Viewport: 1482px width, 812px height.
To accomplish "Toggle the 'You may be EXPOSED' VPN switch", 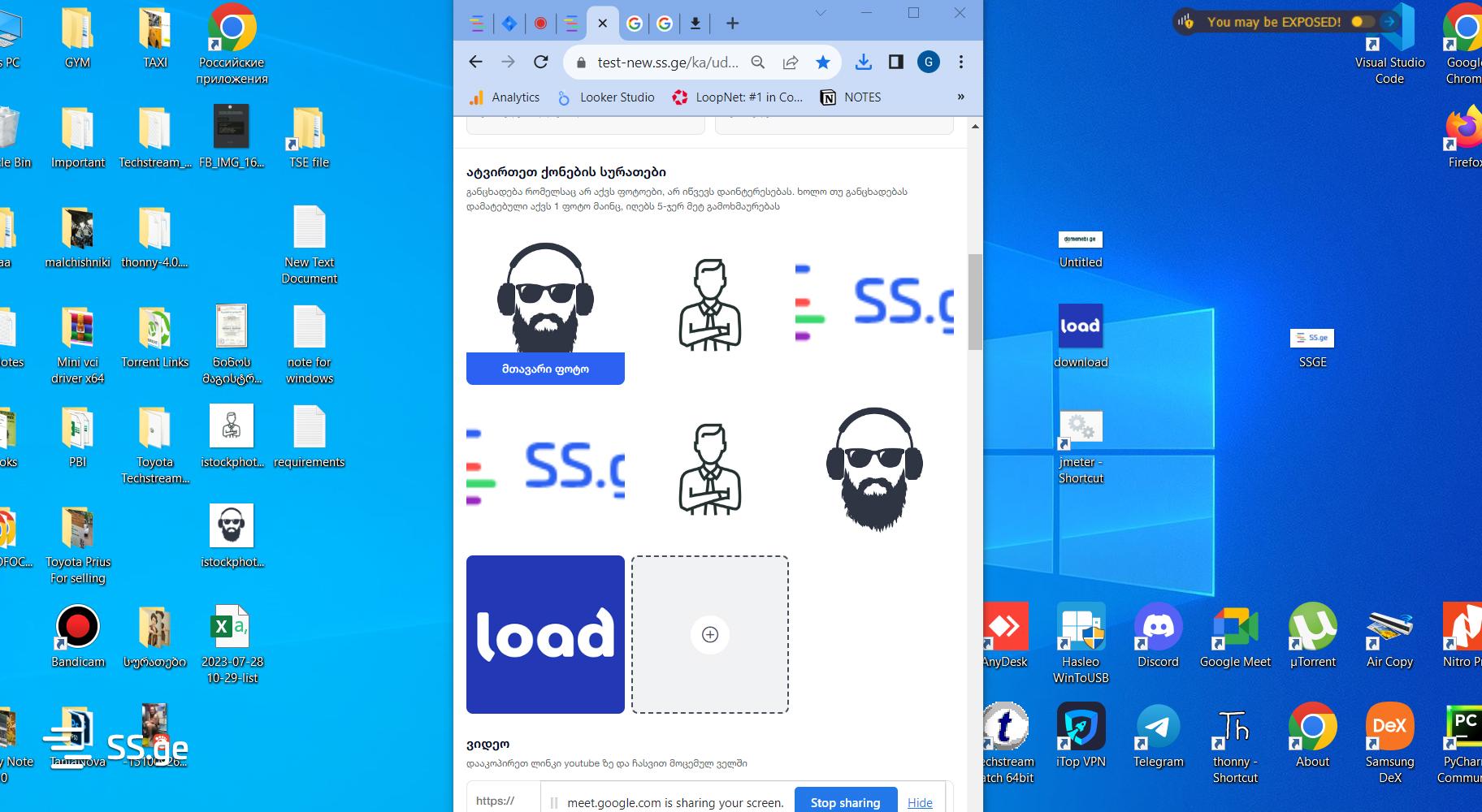I will (1363, 22).
